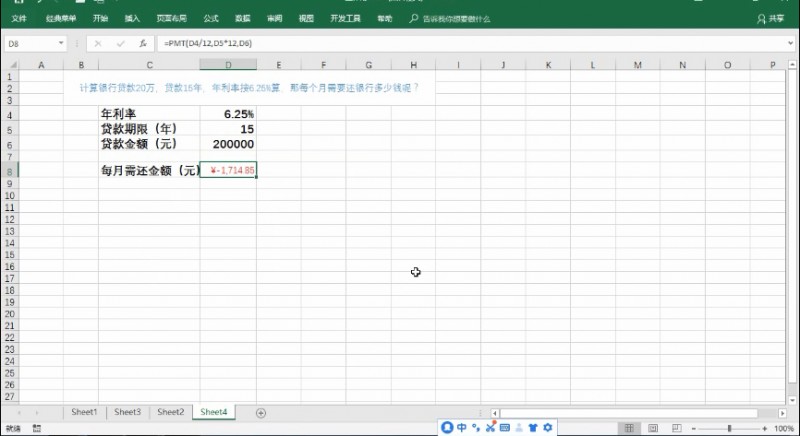Select row 8 header
Screen dimensions: 800x436
point(10,171)
